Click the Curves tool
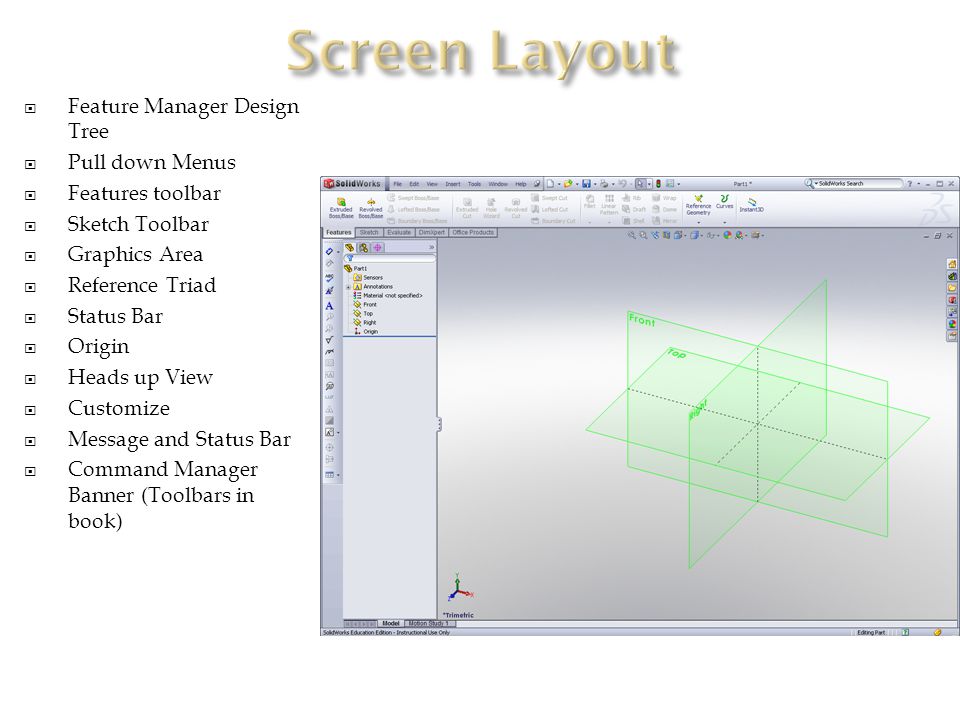 724,202
